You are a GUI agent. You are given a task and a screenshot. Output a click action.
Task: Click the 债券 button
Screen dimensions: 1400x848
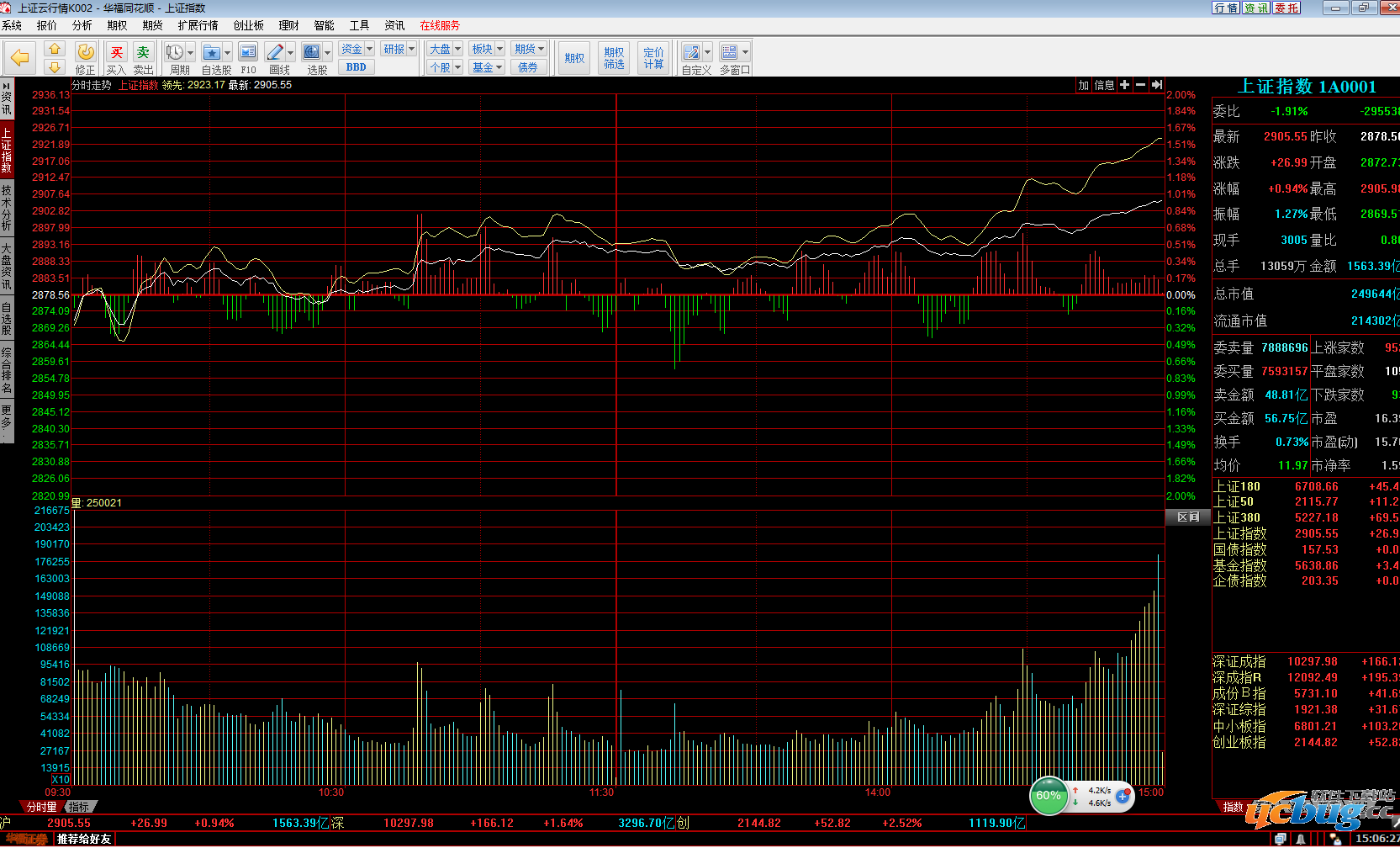(x=528, y=67)
